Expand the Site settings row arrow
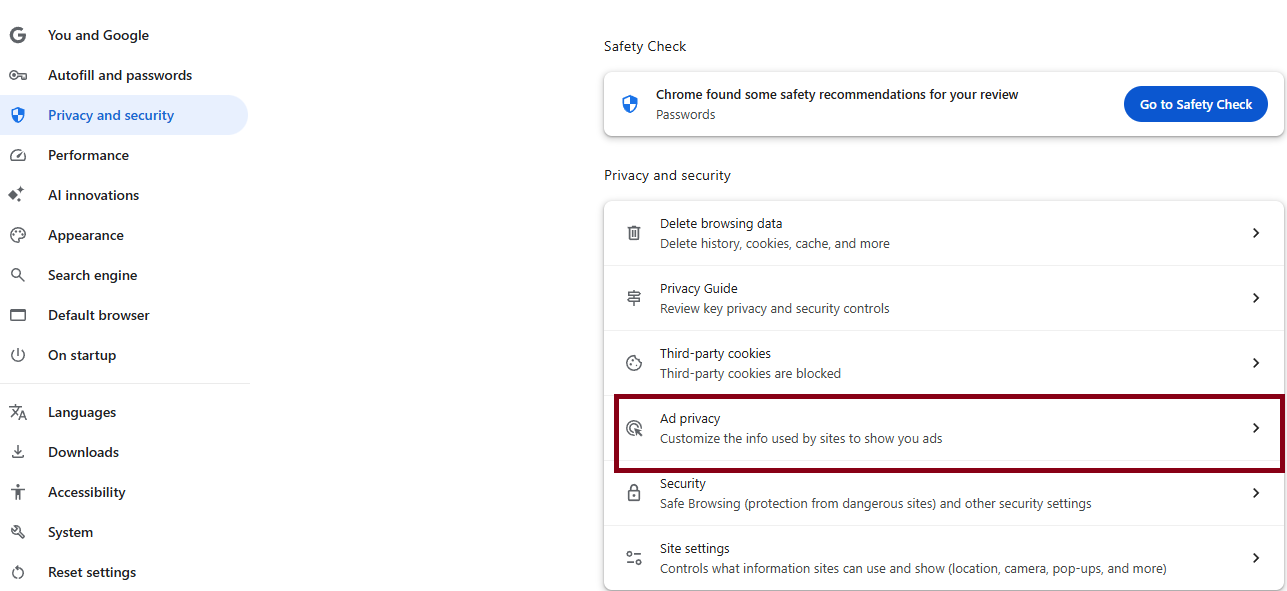Screen dimensions: 1287x591 pyautogui.click(x=1256, y=558)
